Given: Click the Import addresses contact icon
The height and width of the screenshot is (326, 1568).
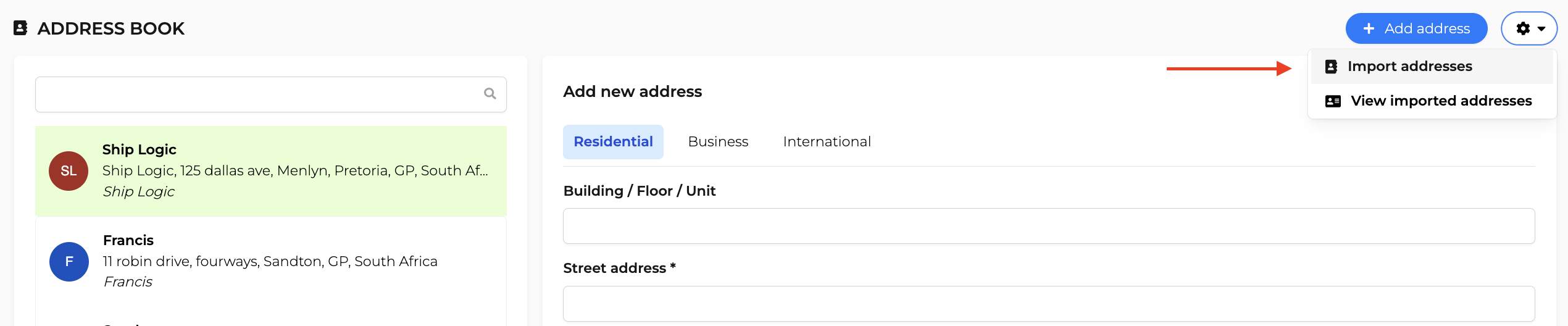Looking at the screenshot, I should tap(1332, 67).
